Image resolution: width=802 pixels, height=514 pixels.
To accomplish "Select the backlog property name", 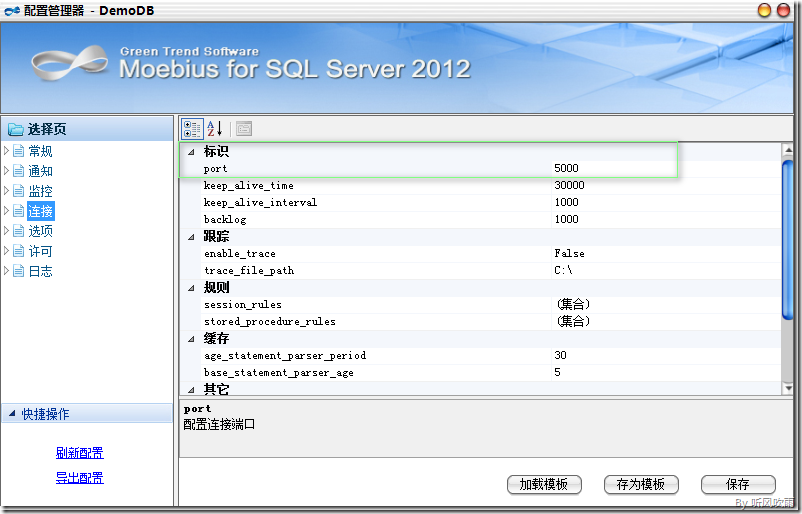I will [x=225, y=219].
